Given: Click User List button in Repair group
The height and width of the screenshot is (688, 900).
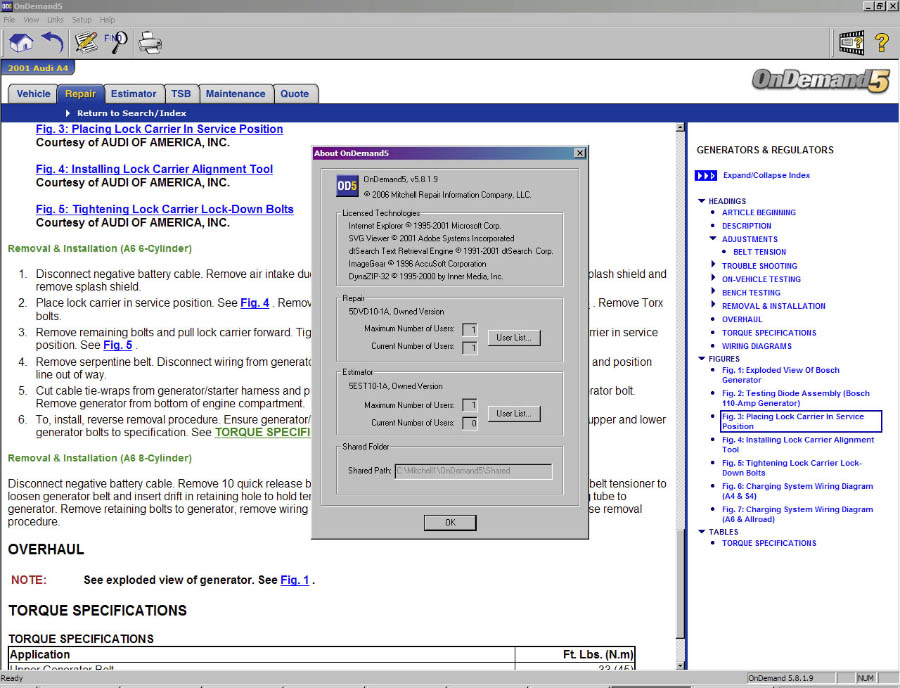Looking at the screenshot, I should click(514, 337).
